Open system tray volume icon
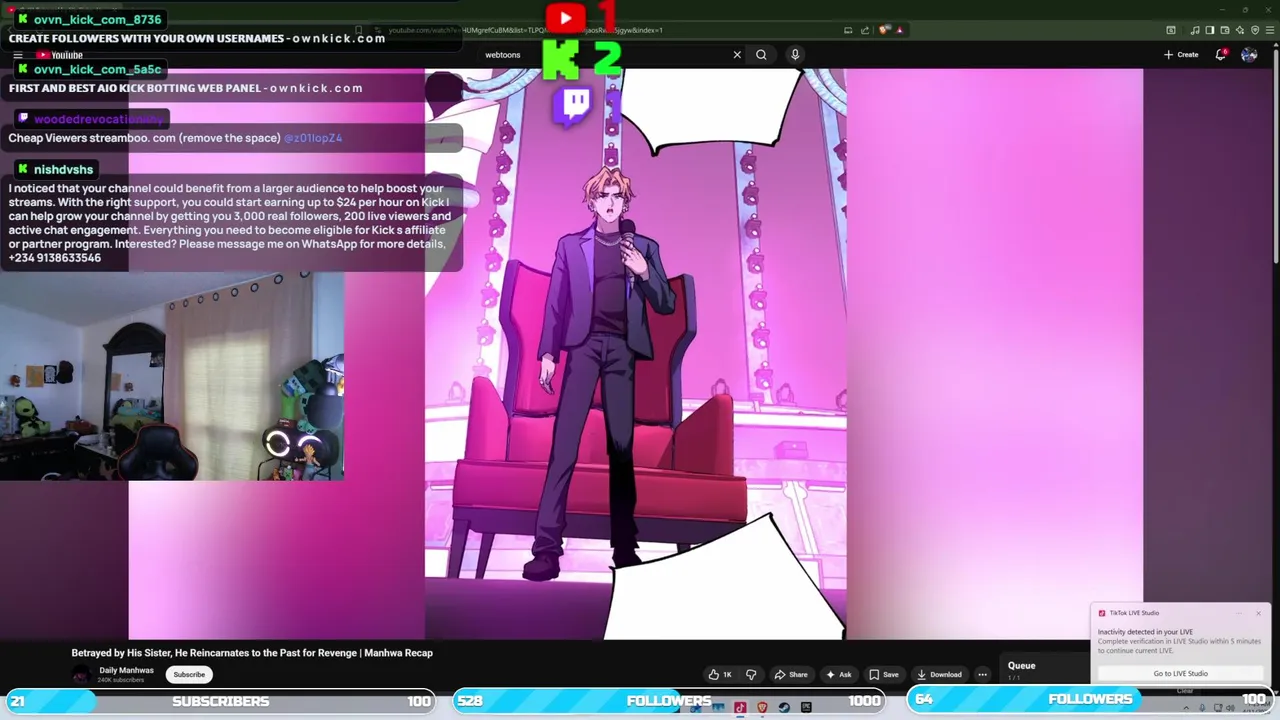Screen dimensions: 1280x720 pos(1230,708)
